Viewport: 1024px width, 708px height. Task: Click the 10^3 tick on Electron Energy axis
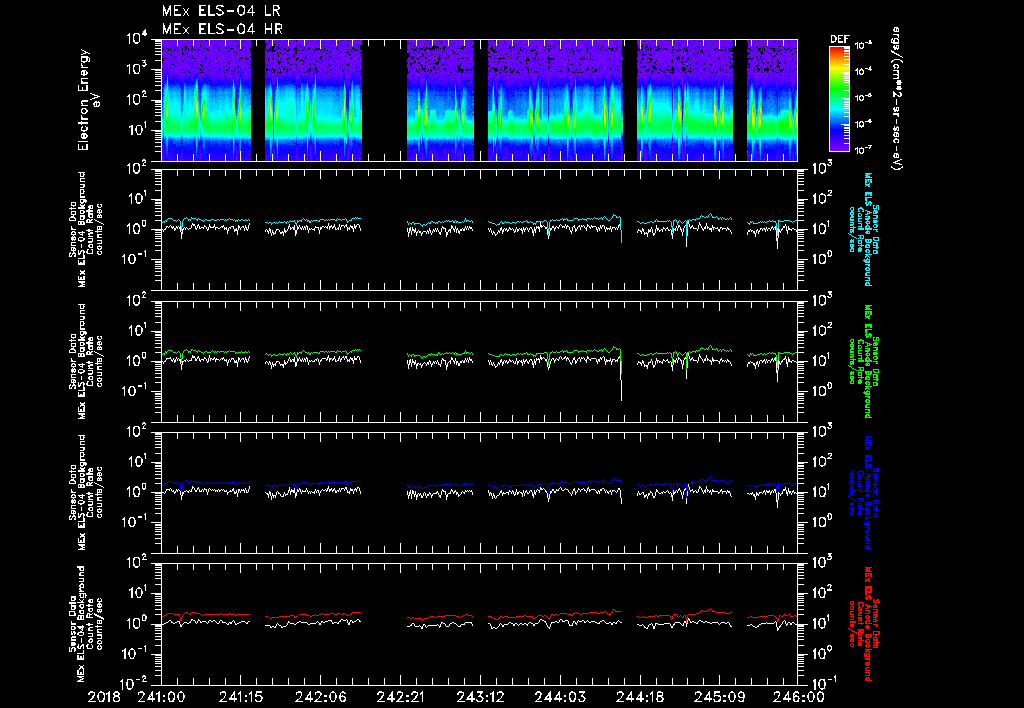click(x=135, y=69)
